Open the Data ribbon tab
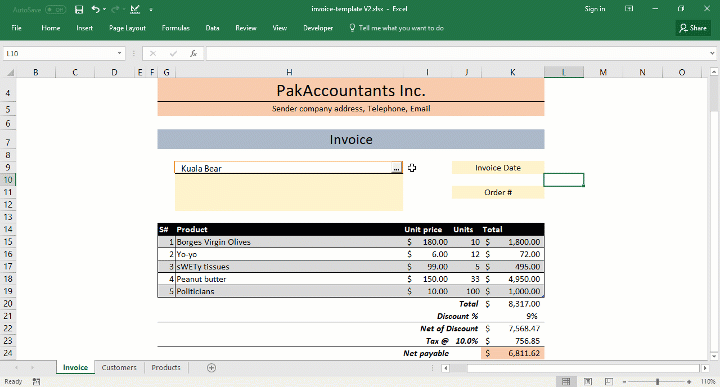This screenshot has height=387, width=720. [212, 28]
